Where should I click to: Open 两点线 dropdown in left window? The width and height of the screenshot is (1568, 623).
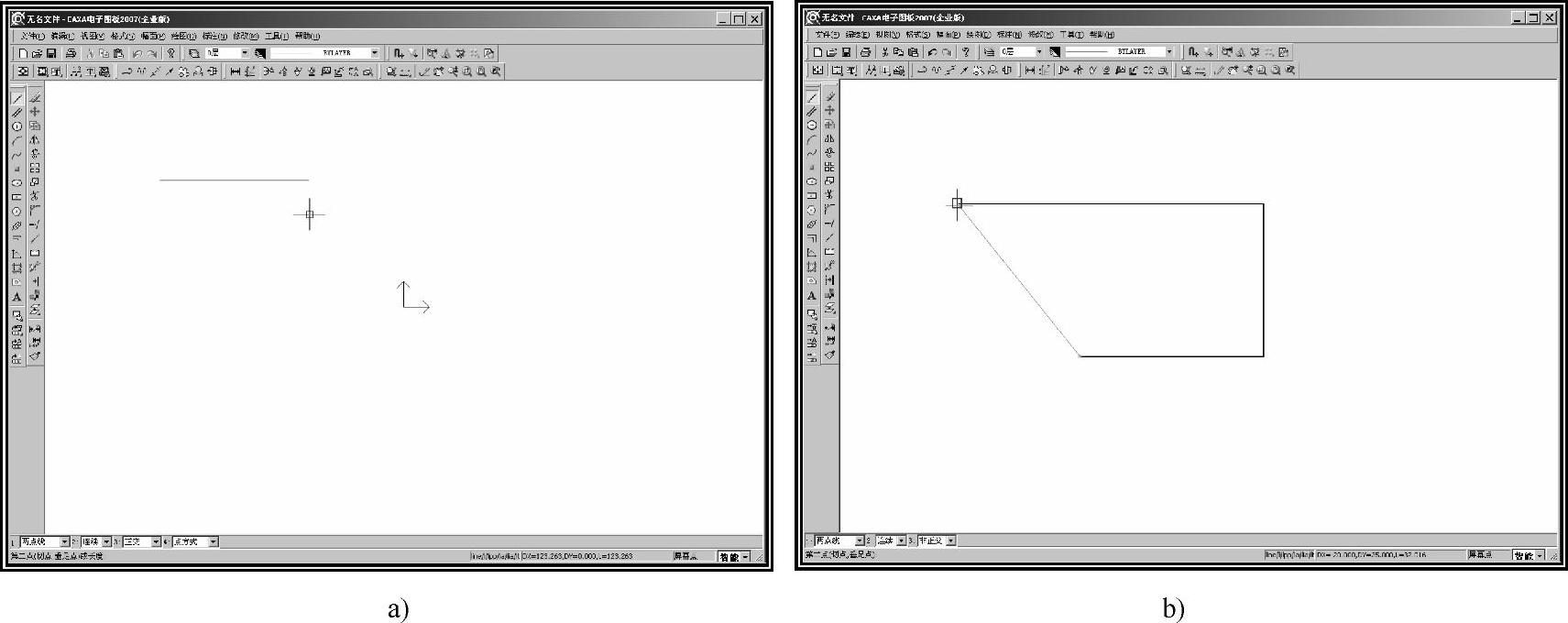[x=64, y=541]
